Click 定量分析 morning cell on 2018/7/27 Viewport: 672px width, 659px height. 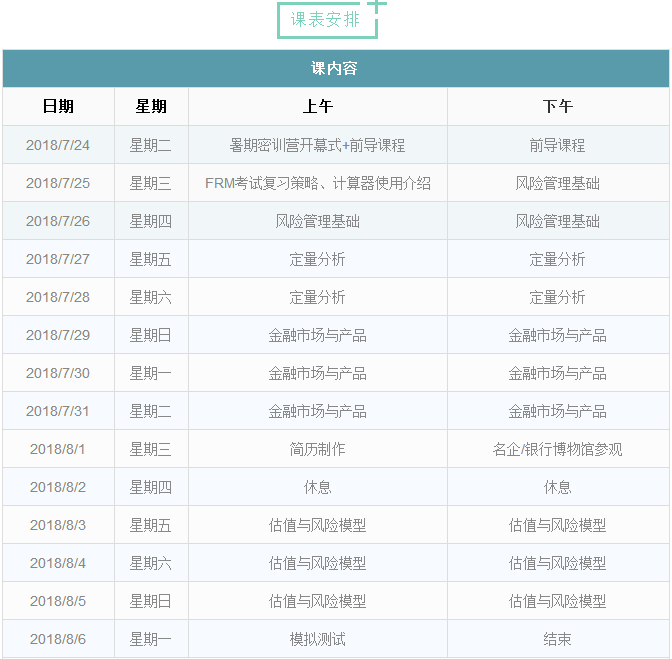tap(317, 259)
